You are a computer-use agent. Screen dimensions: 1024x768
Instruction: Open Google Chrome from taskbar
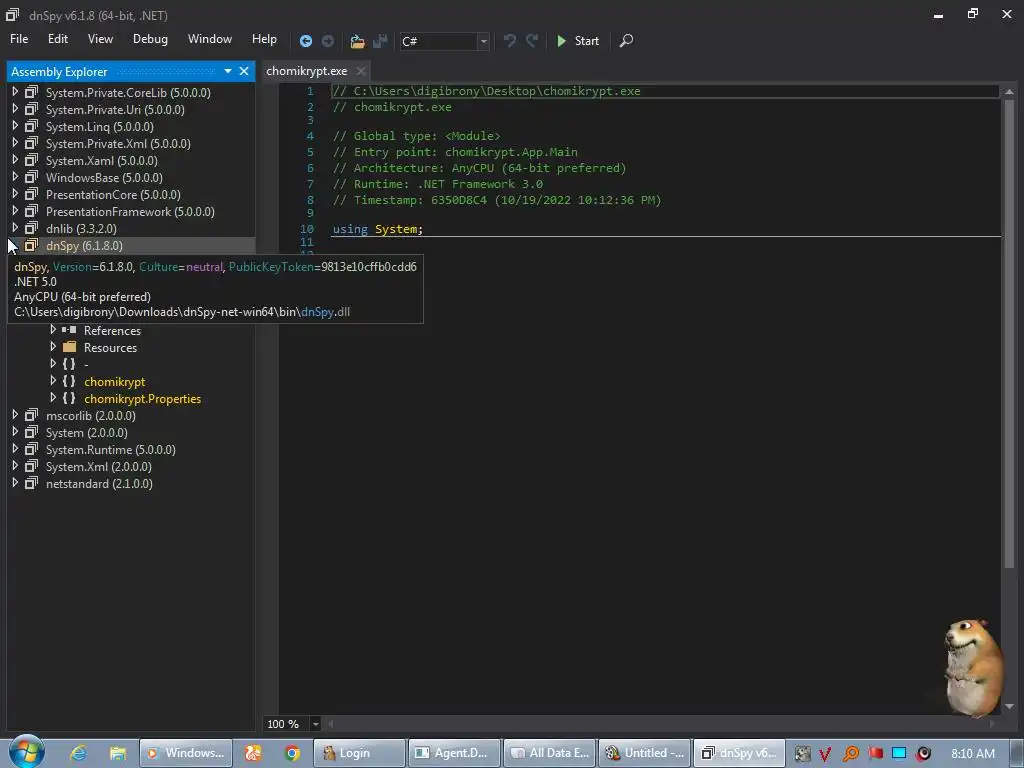pos(292,753)
